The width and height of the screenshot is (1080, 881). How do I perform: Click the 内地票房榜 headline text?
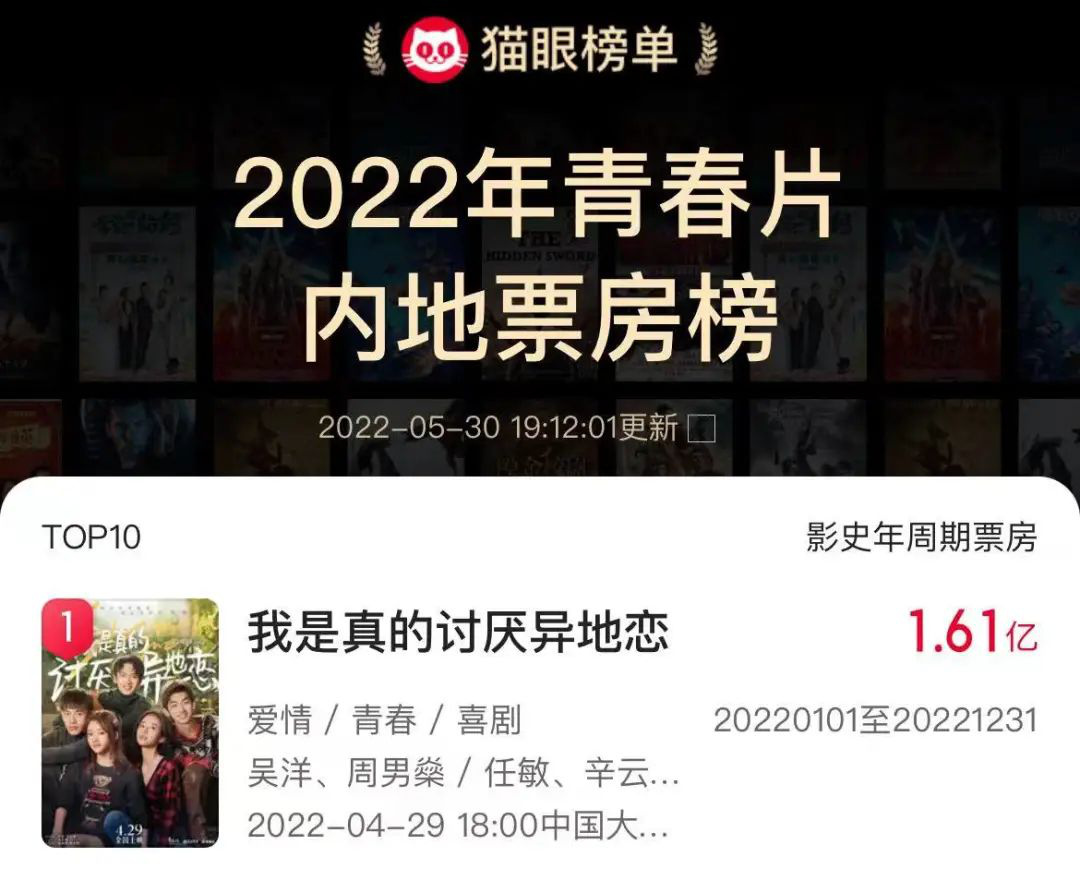(x=539, y=320)
